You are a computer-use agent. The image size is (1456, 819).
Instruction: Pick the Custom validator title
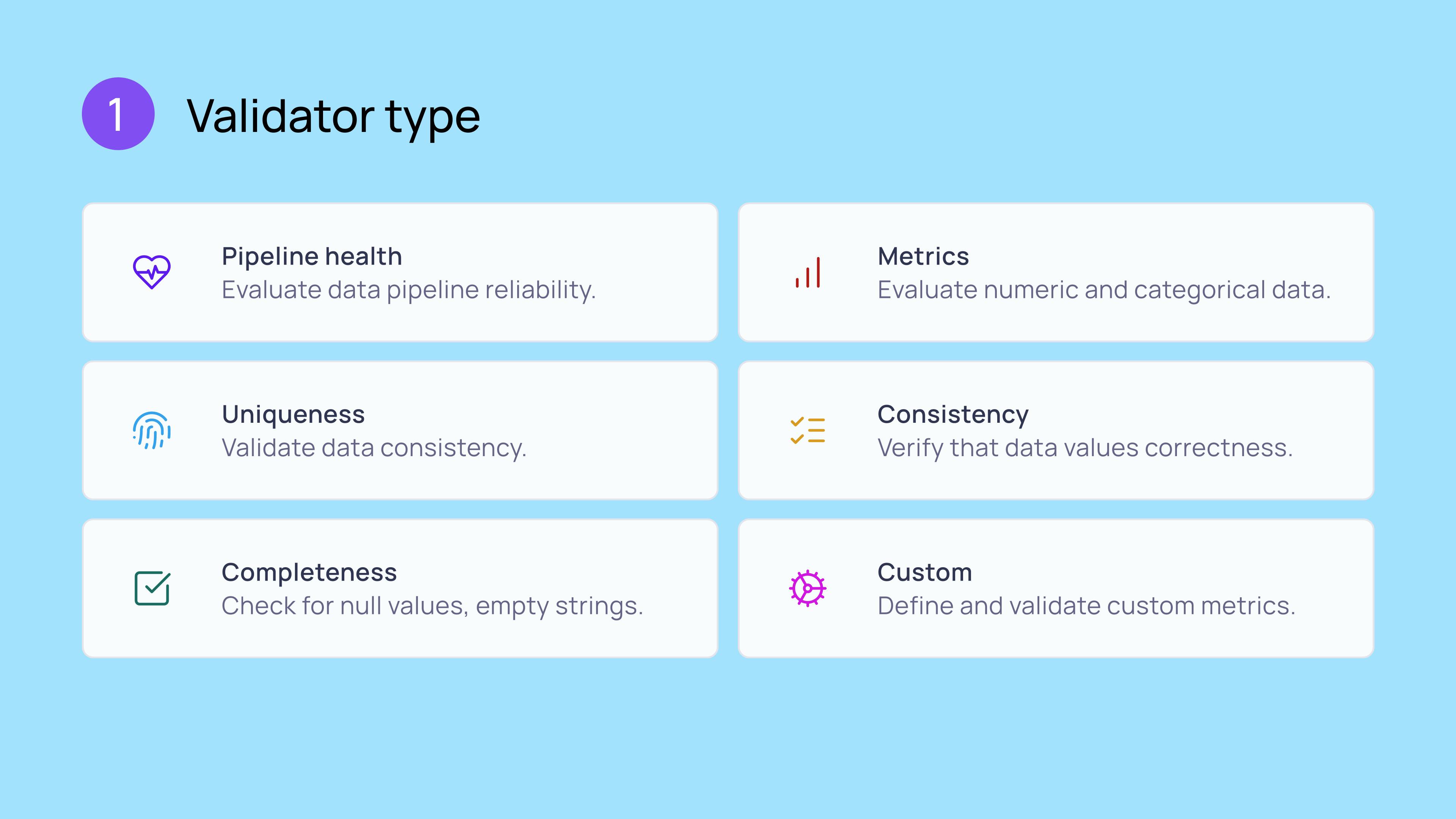[925, 572]
